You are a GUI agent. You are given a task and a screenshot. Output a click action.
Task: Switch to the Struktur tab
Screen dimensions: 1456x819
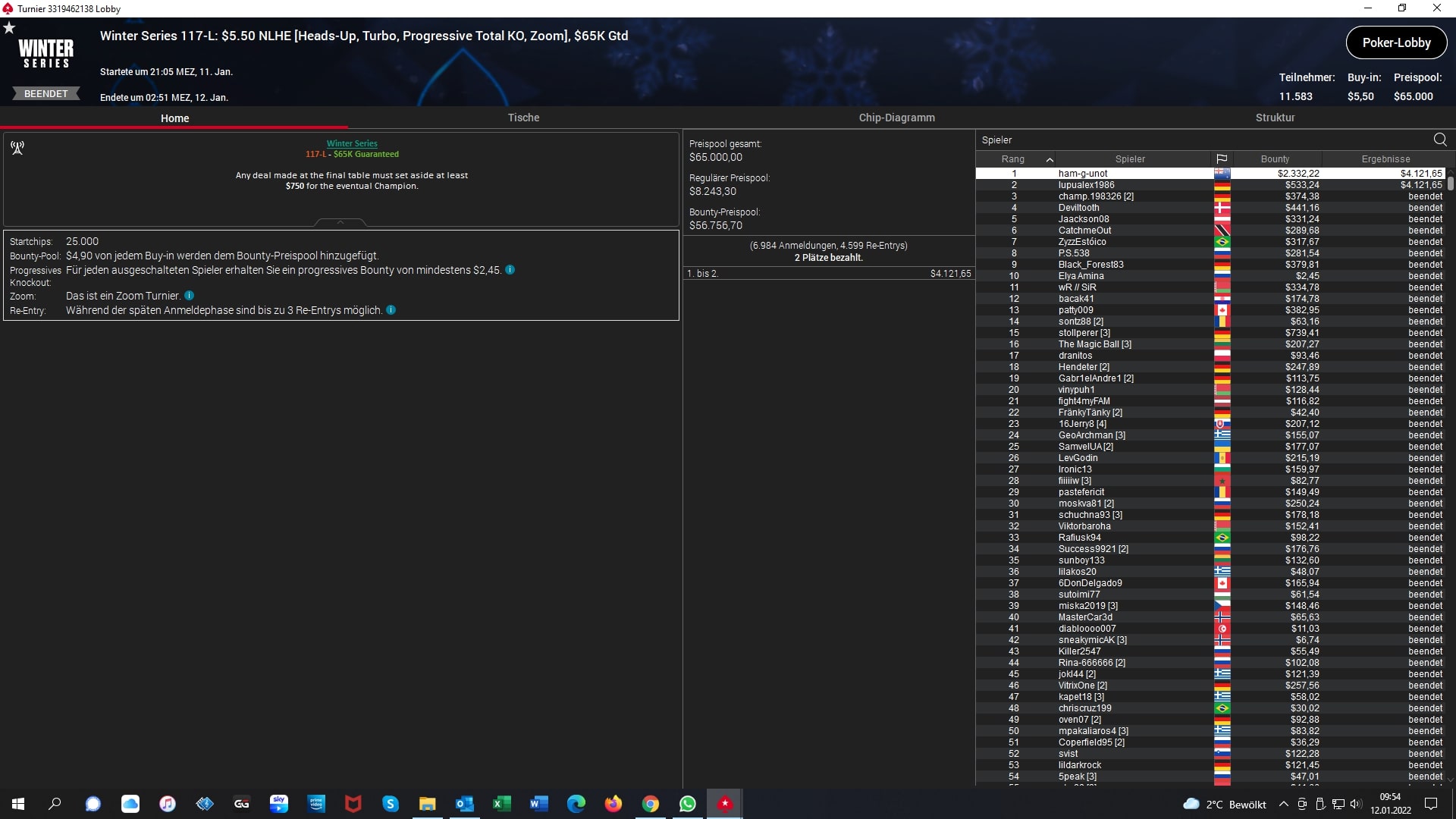[1275, 118]
